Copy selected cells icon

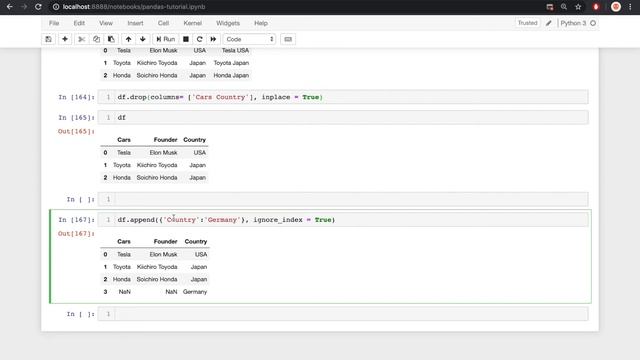96,39
